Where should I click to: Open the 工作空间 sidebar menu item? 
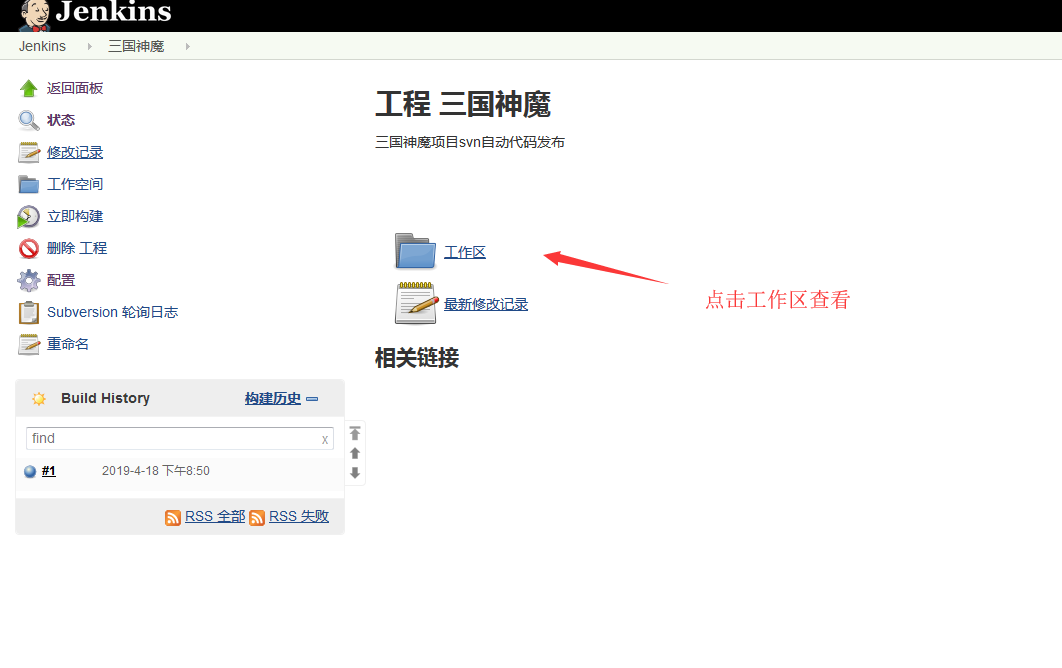coord(75,184)
